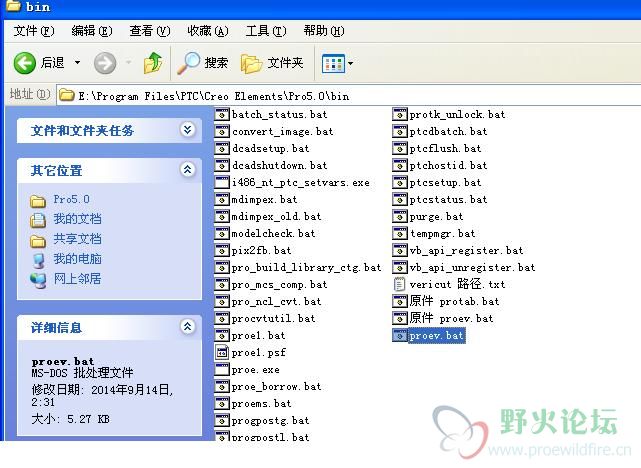Screen dimensions: 641x468
Task: Go back with the 后退 button
Action: pos(39,63)
